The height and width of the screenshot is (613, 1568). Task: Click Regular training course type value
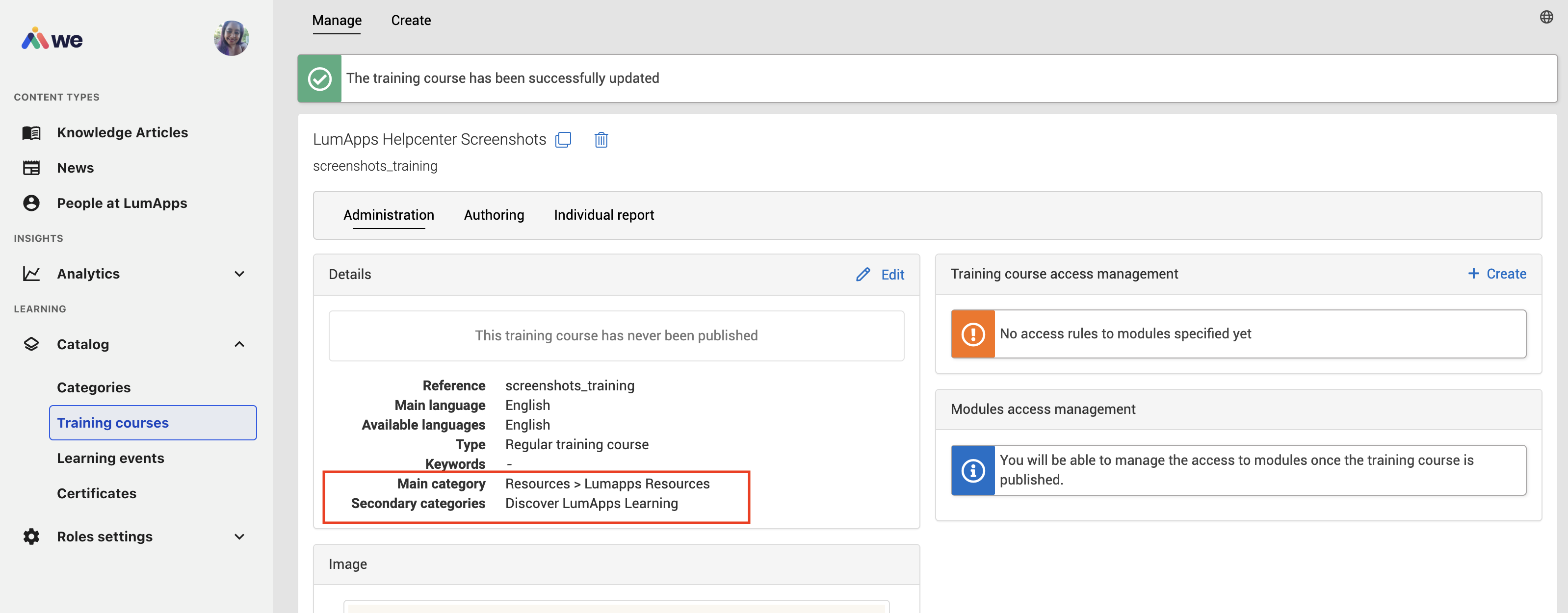pyautogui.click(x=576, y=444)
